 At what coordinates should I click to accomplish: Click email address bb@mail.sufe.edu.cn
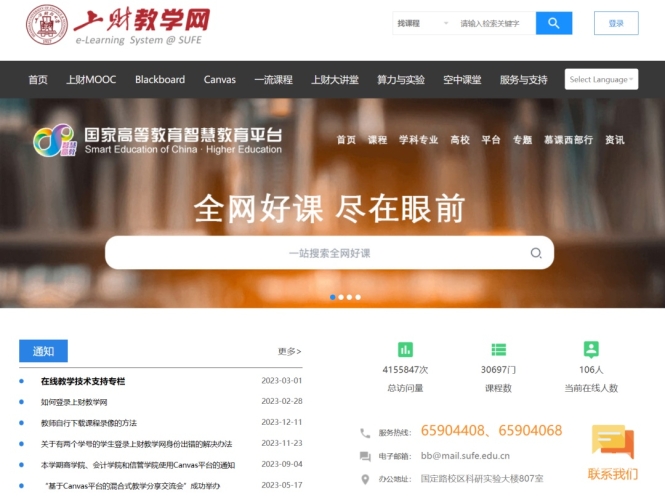465,456
